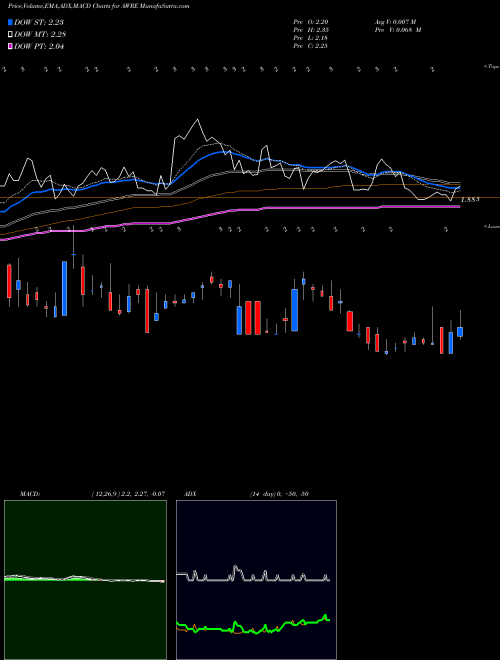Click the blue DOW ST legend swatch
This screenshot has width=500, height=660.
pos(10,22)
